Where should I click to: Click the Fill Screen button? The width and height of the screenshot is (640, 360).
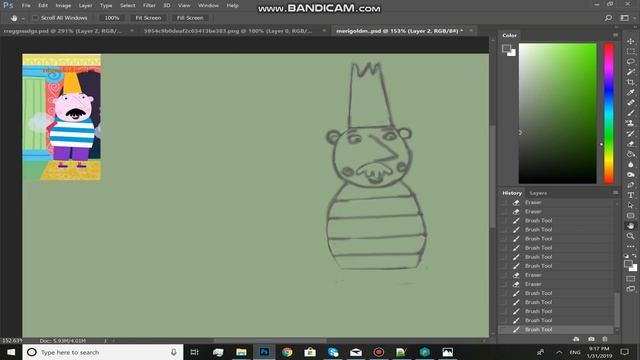point(190,18)
